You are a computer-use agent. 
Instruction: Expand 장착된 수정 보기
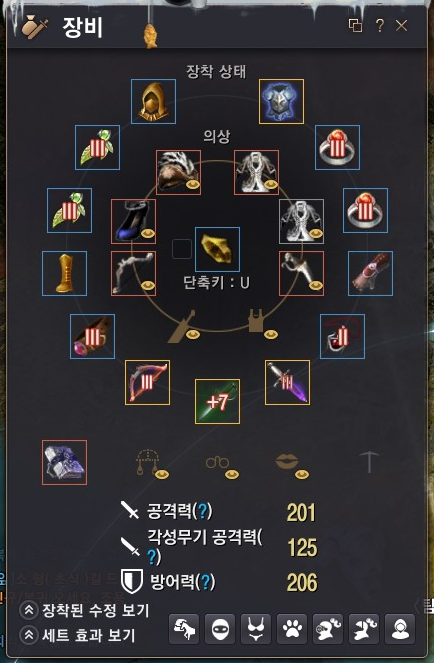coord(85,610)
